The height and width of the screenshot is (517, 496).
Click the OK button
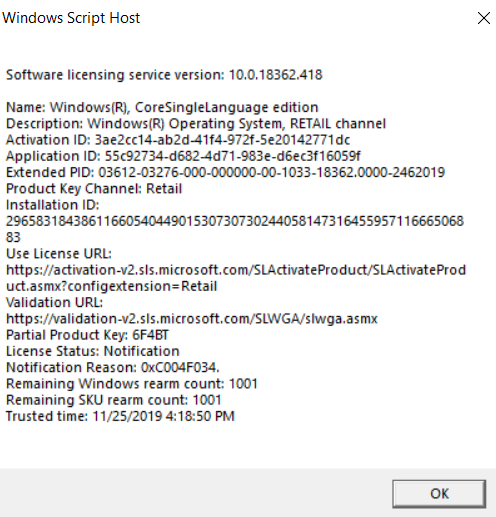coord(439,494)
